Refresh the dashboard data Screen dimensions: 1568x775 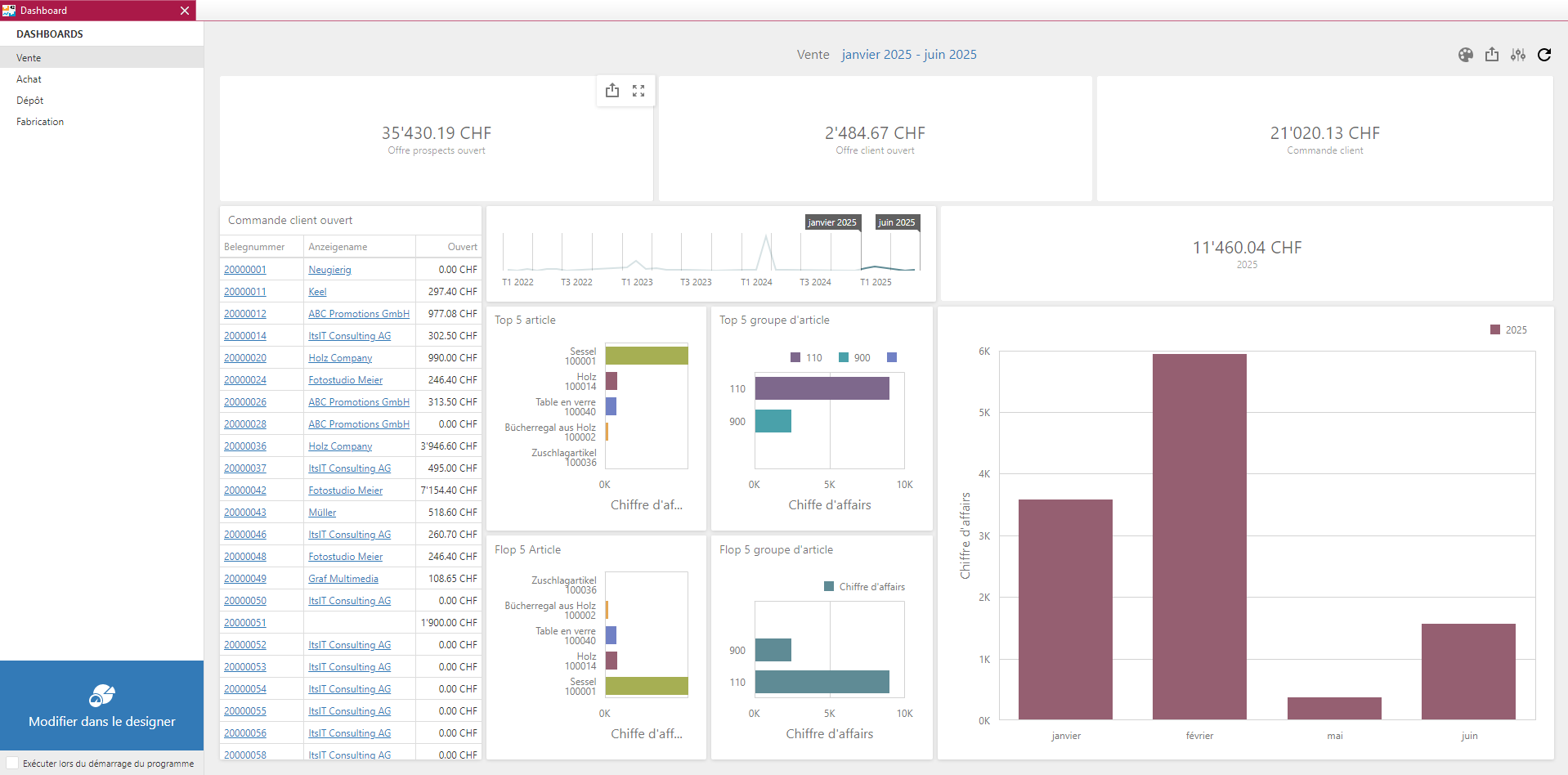pyautogui.click(x=1545, y=55)
